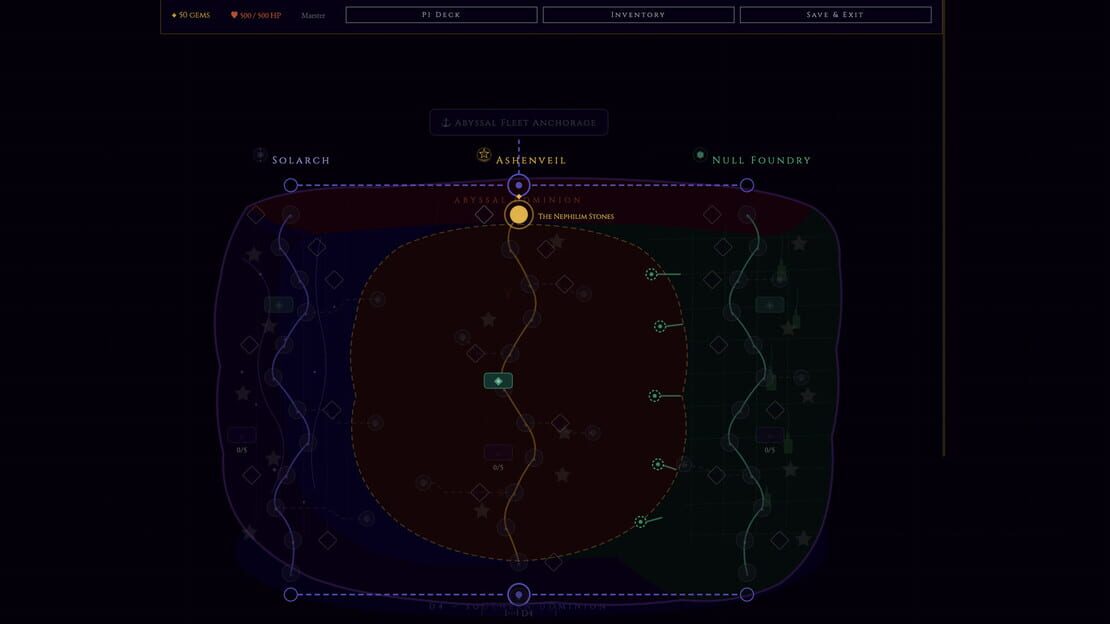Click the topmost green dotted ring marker
This screenshot has width=1110, height=624.
[651, 274]
